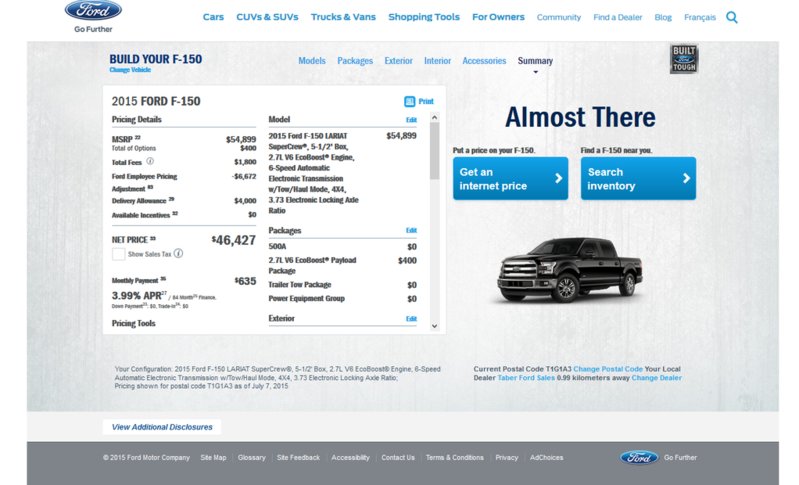Click the summary scrollbar thumb
Viewport: 799px width, 485px height.
435,151
